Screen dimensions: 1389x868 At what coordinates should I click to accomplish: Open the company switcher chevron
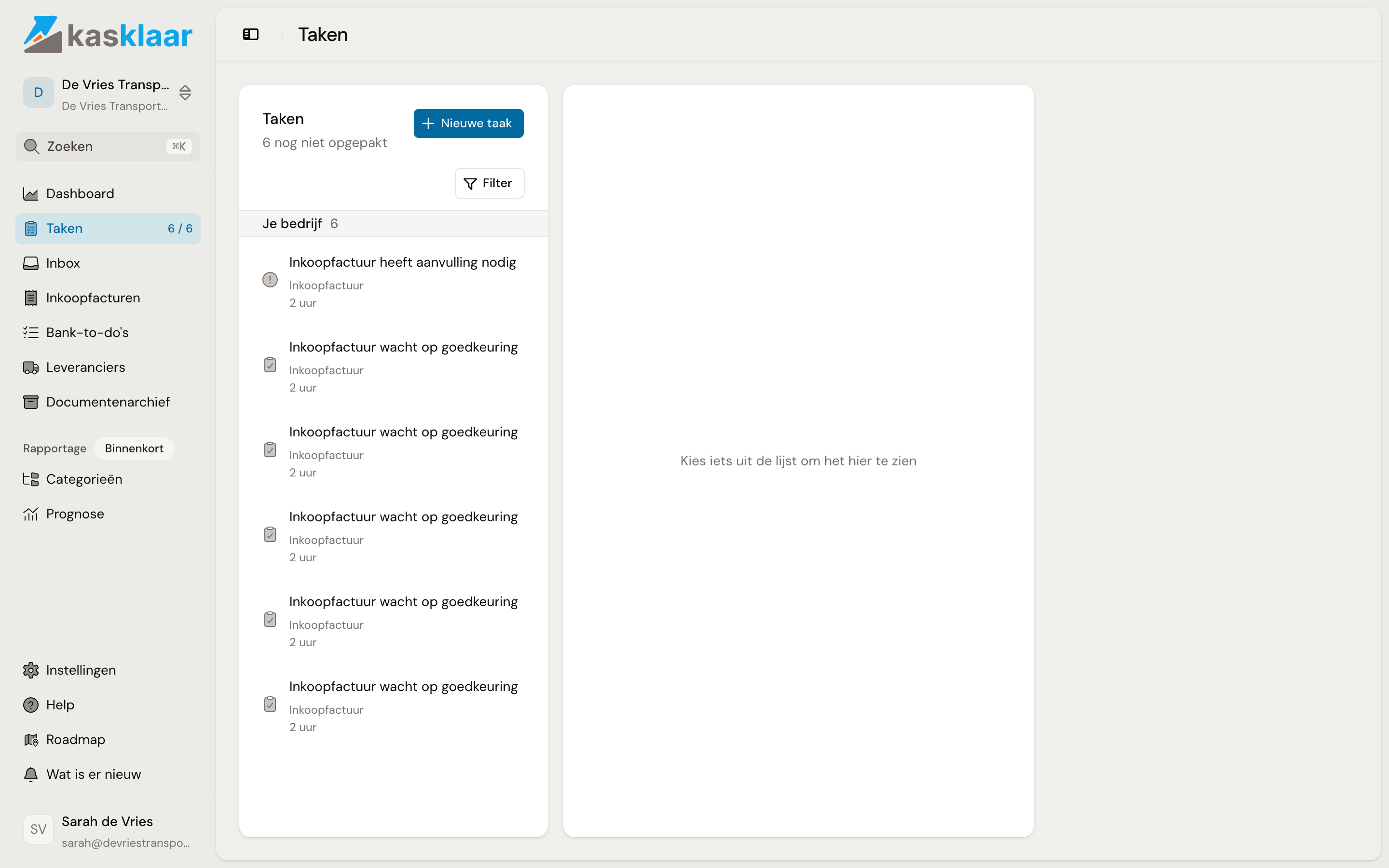tap(185, 93)
